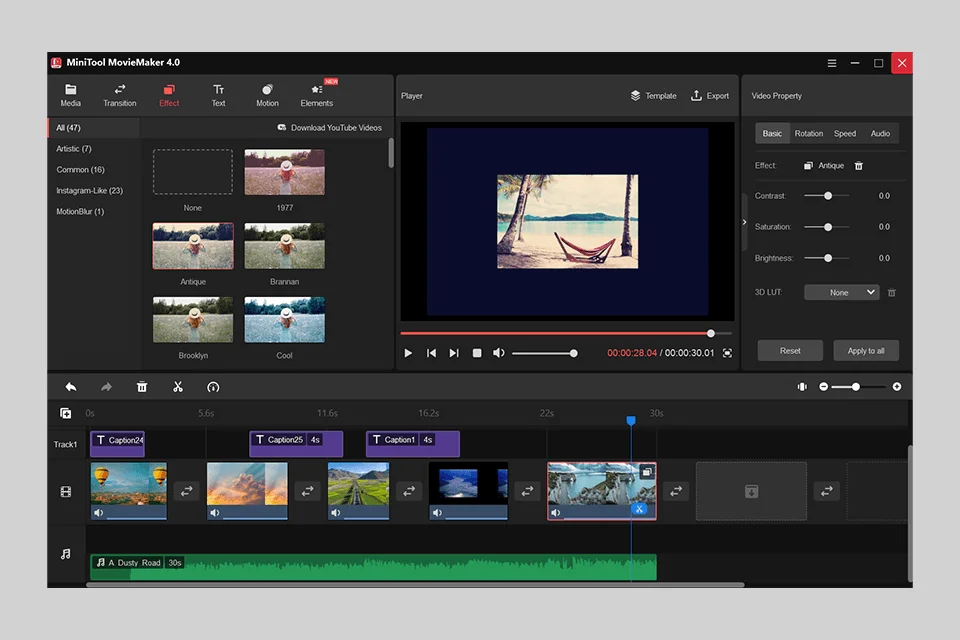
Task: Zoom out the timeline
Action: click(x=823, y=386)
